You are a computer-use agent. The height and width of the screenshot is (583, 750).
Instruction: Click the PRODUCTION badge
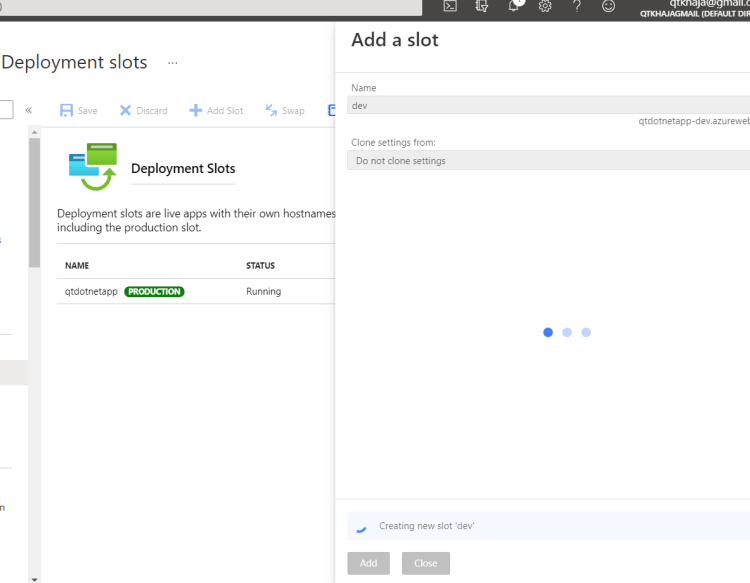point(154,292)
